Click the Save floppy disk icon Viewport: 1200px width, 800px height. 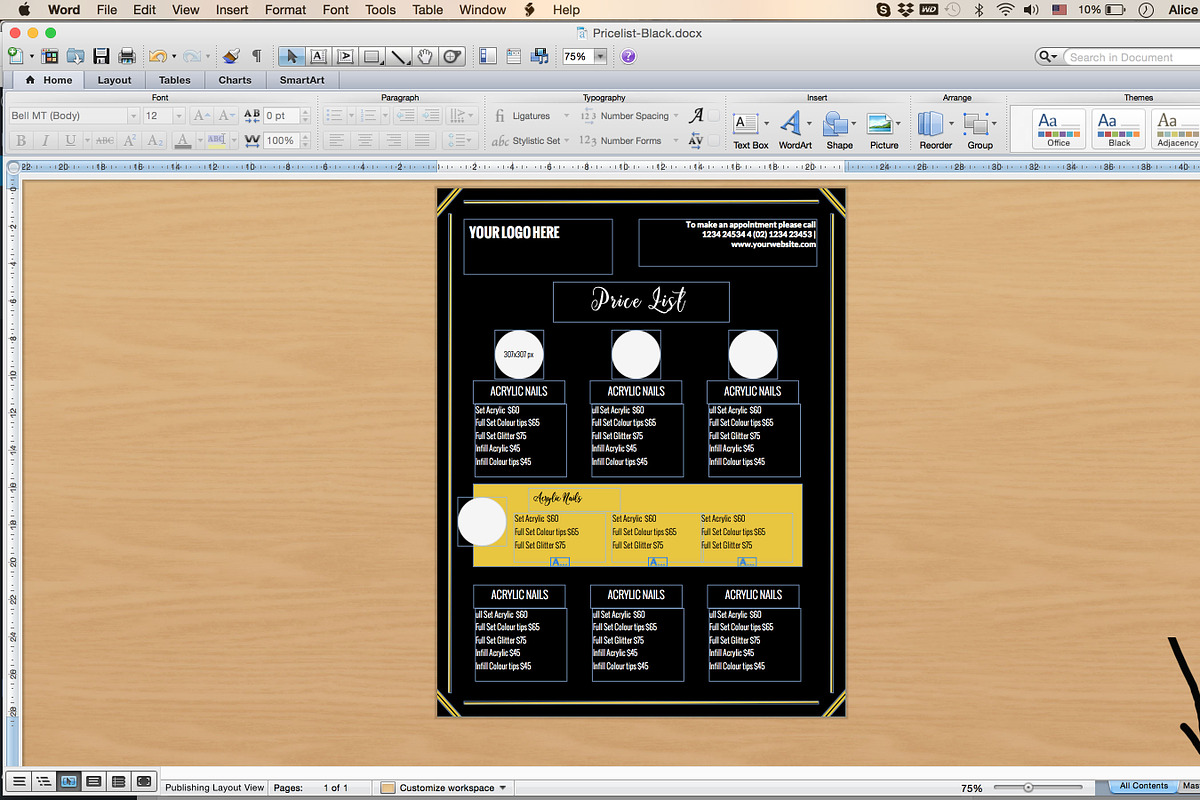click(x=101, y=56)
